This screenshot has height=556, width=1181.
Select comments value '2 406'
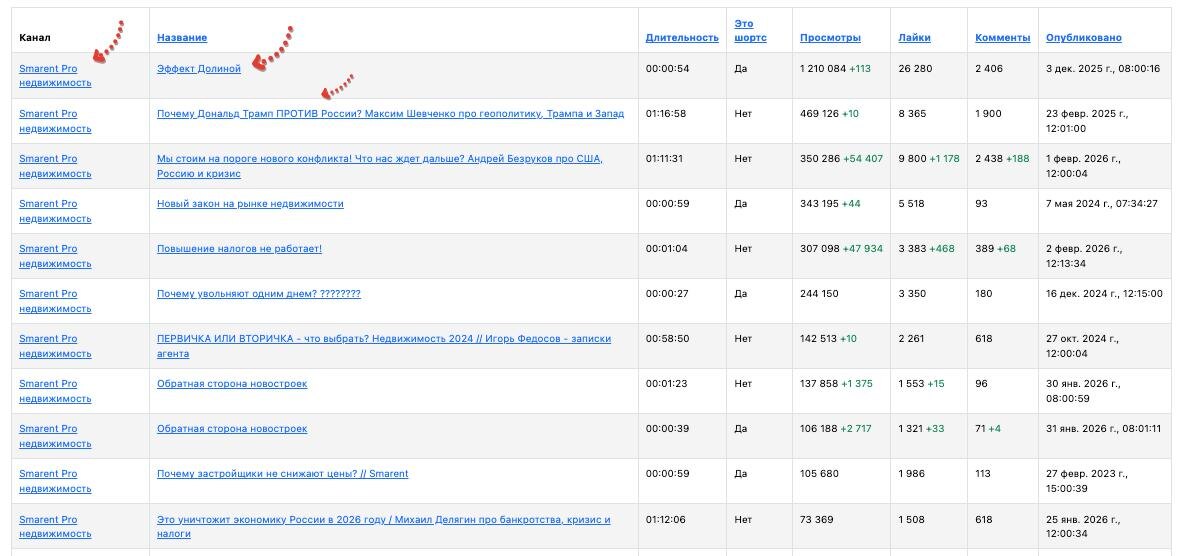pos(989,69)
